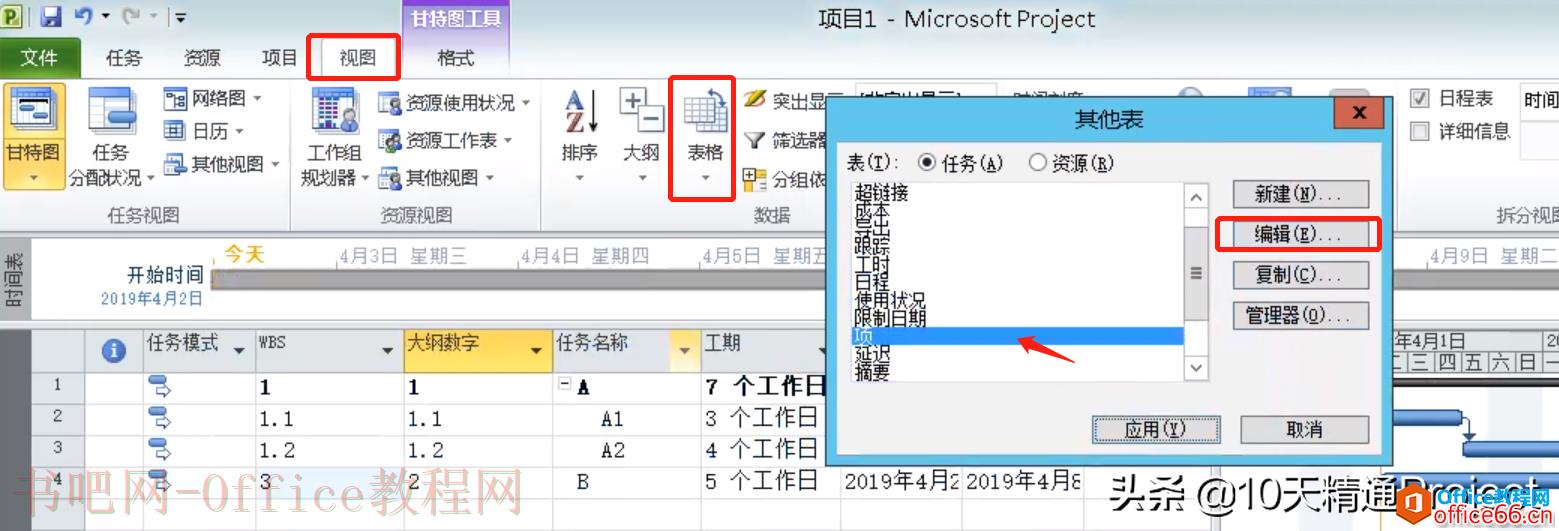This screenshot has width=1559, height=531.
Task: Open Customize Quick Access Toolbar dropdown
Action: pyautogui.click(x=180, y=17)
